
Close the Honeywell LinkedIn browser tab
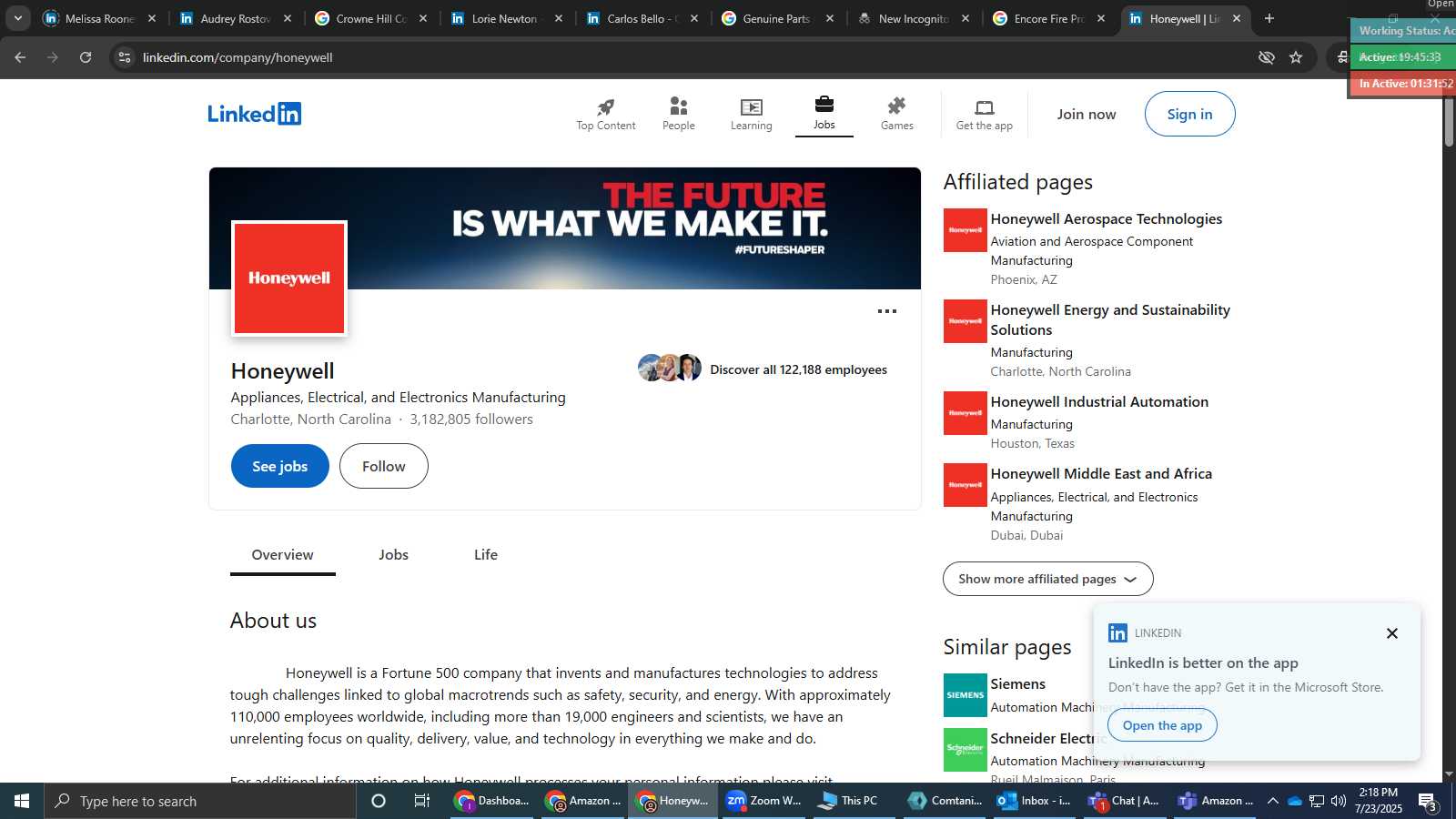point(1236,18)
